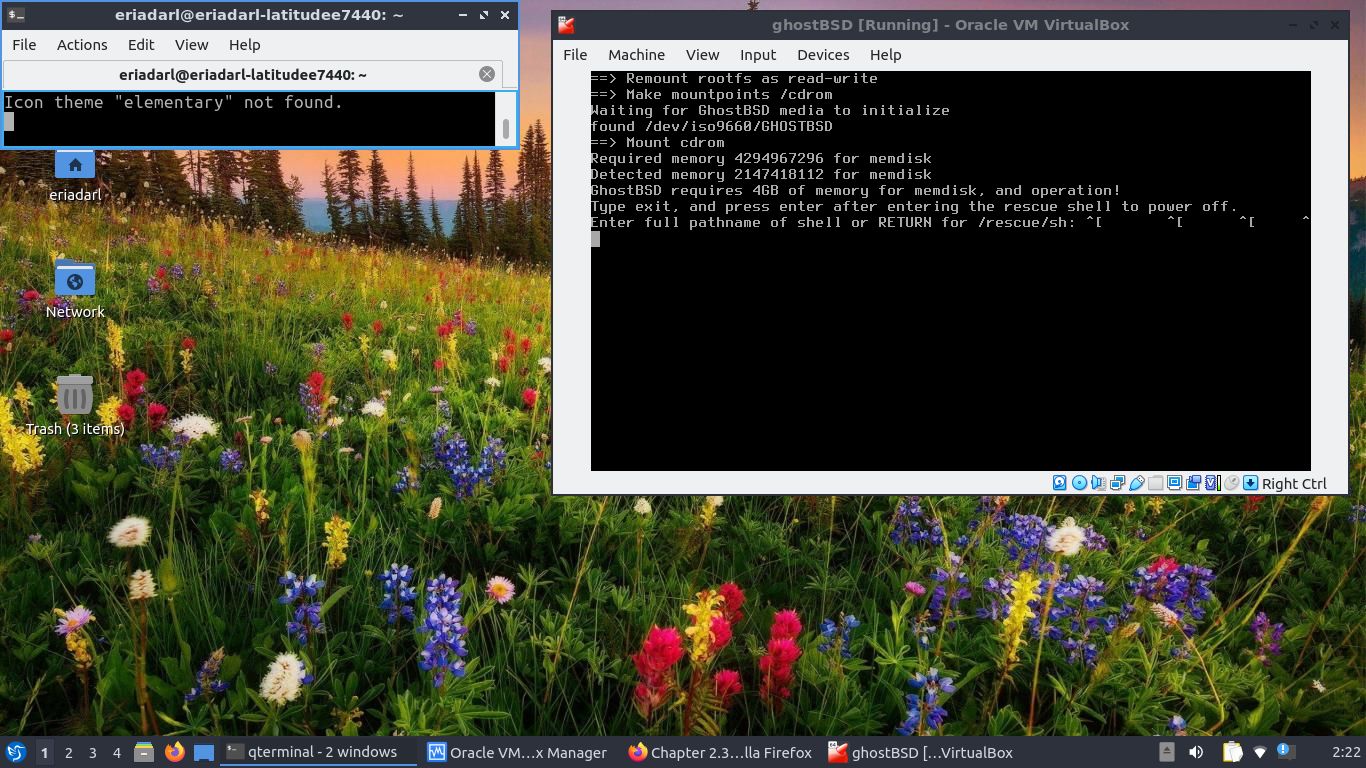Open the View menu in qterminal
This screenshot has width=1366, height=768.
(191, 44)
